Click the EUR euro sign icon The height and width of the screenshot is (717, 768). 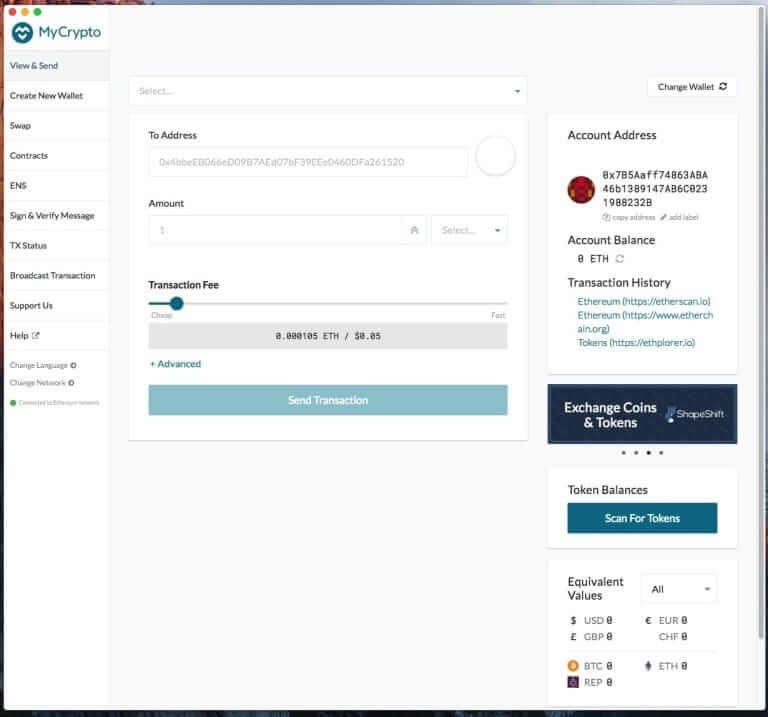coord(648,621)
